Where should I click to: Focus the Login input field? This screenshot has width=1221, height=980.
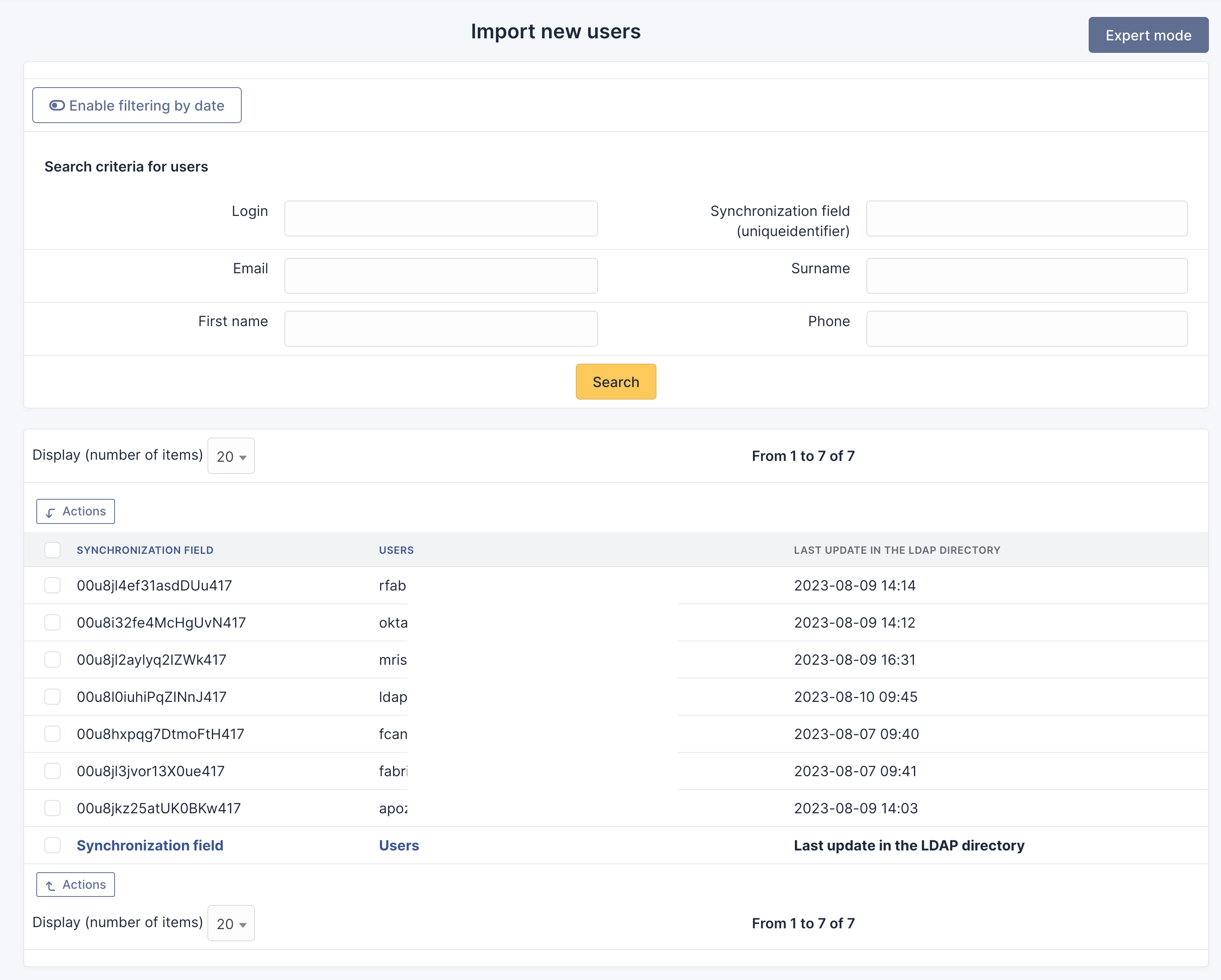point(441,219)
